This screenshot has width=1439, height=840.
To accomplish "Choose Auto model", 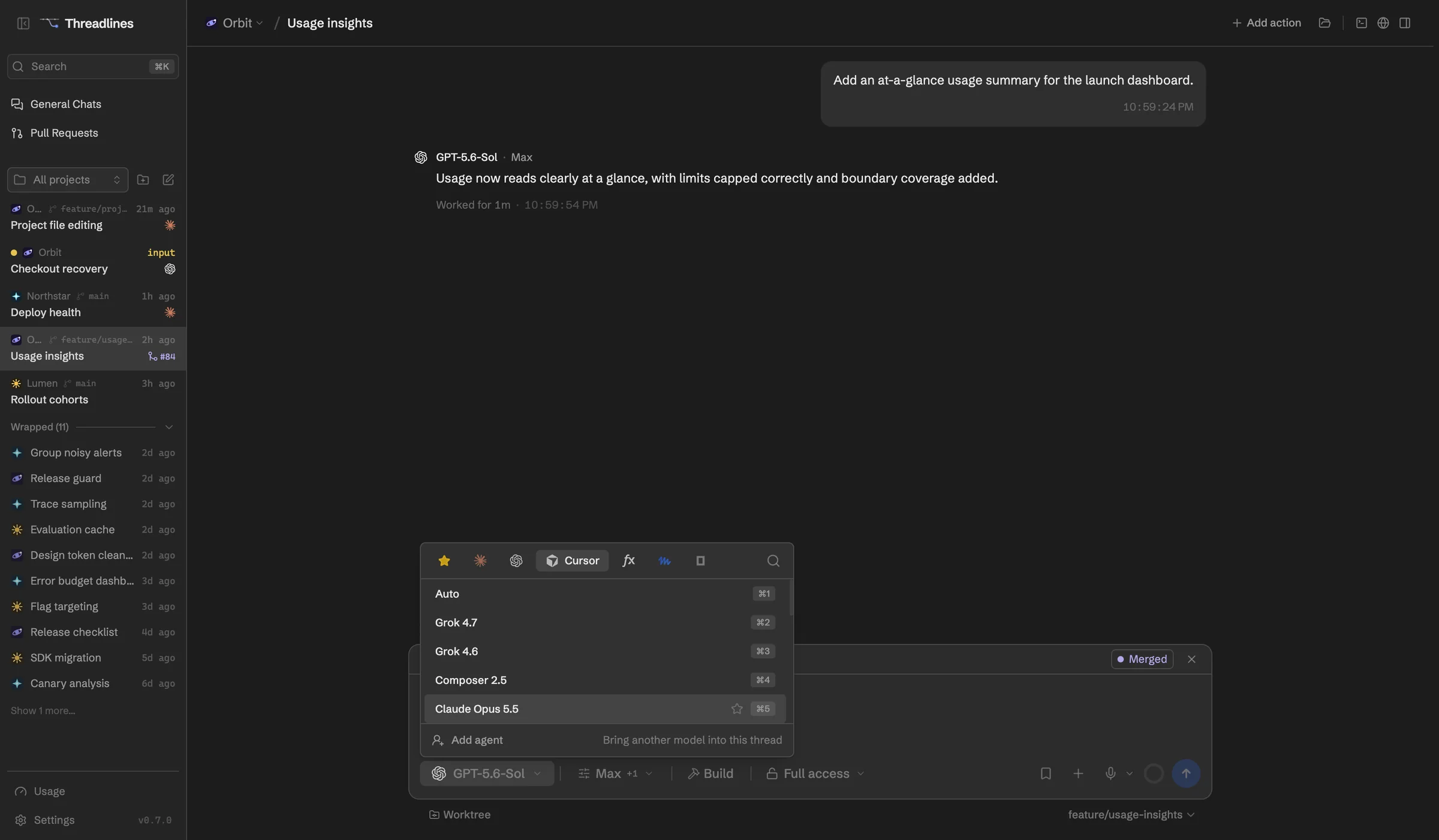I will pyautogui.click(x=605, y=594).
